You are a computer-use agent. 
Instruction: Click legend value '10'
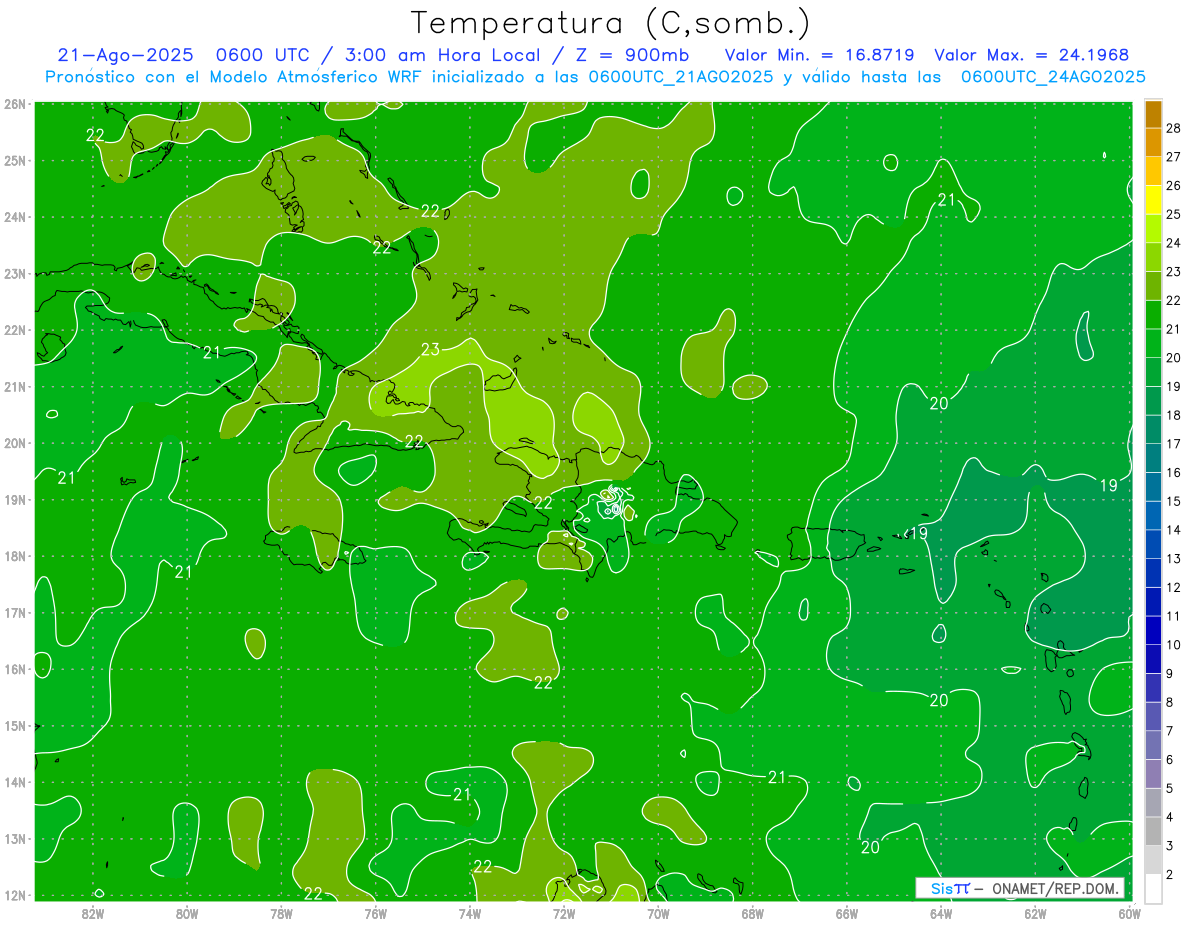click(x=1174, y=645)
